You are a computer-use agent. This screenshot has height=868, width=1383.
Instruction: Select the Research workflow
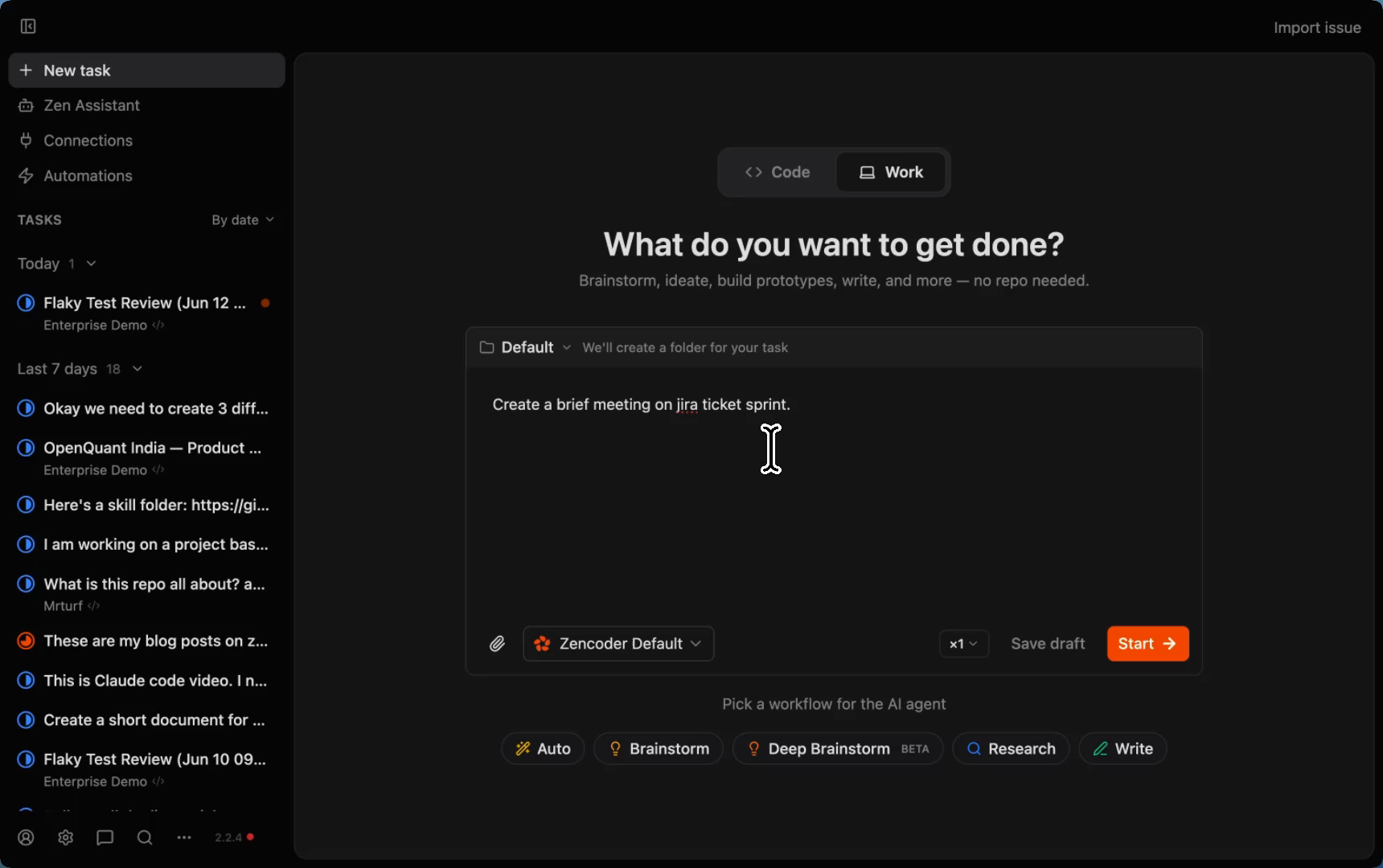[x=1011, y=748]
